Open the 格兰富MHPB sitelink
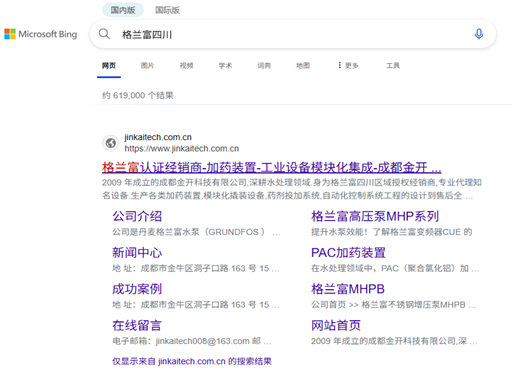Screen dimensions: 512x375 click(348, 289)
